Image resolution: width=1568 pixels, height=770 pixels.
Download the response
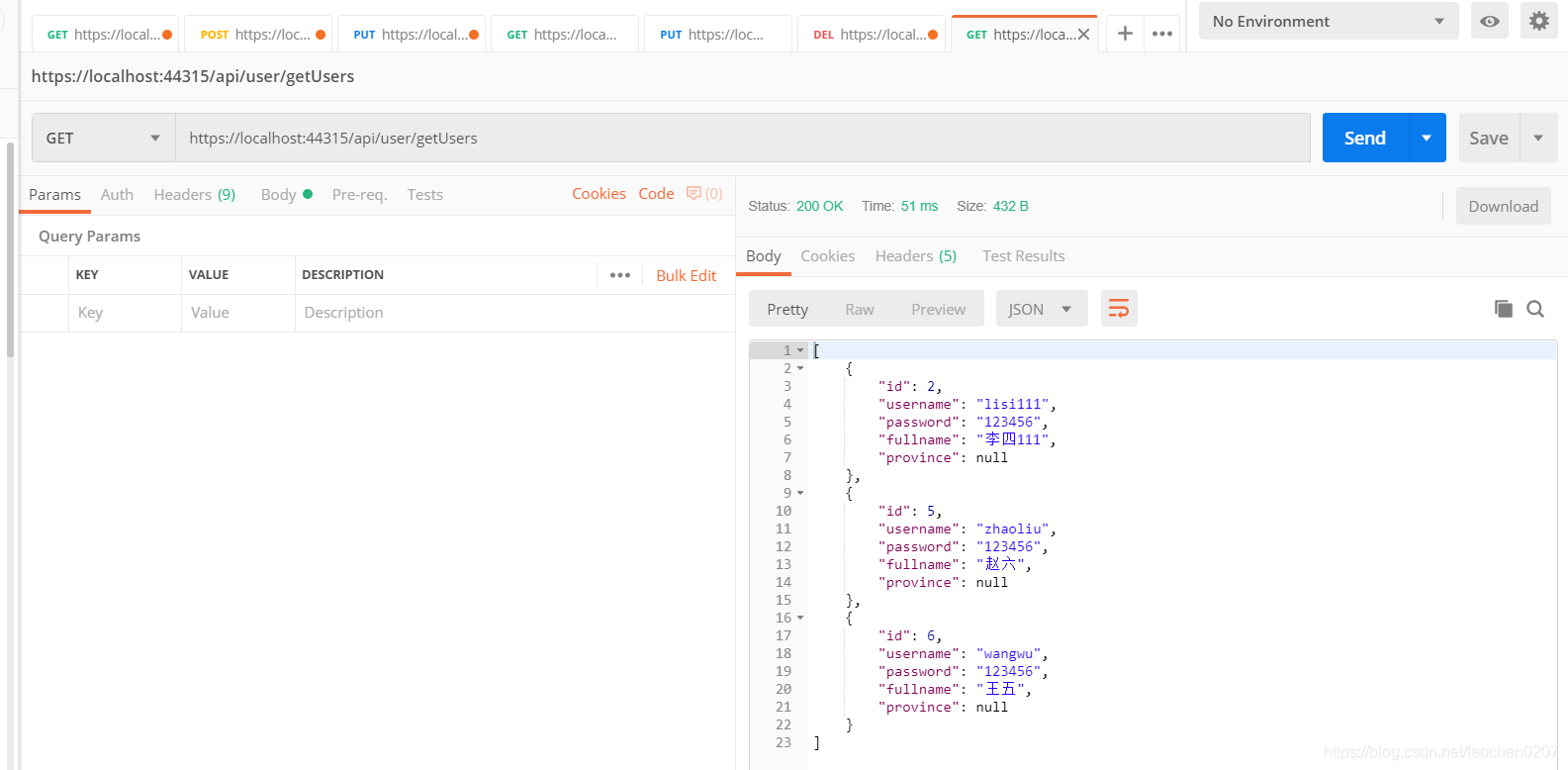point(1503,206)
